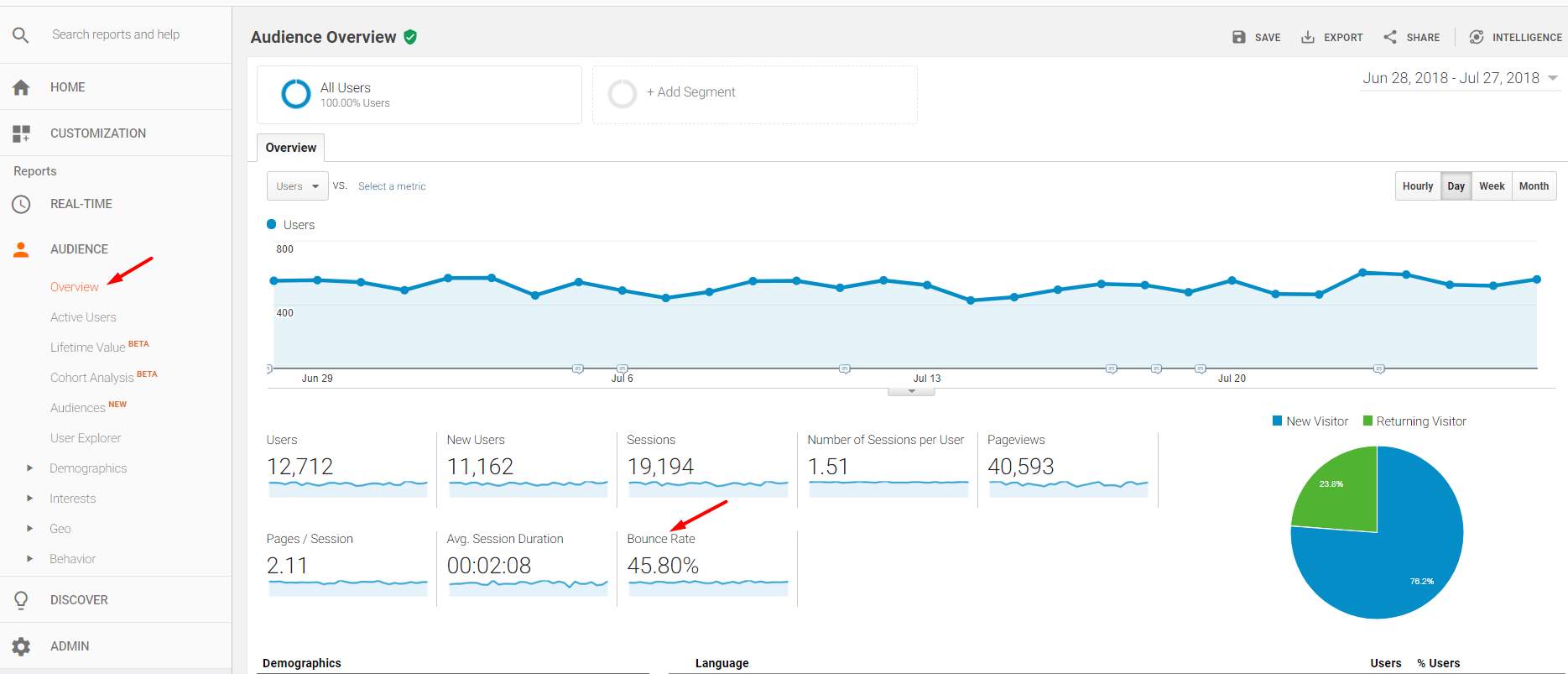Click the Share icon

point(1390,37)
